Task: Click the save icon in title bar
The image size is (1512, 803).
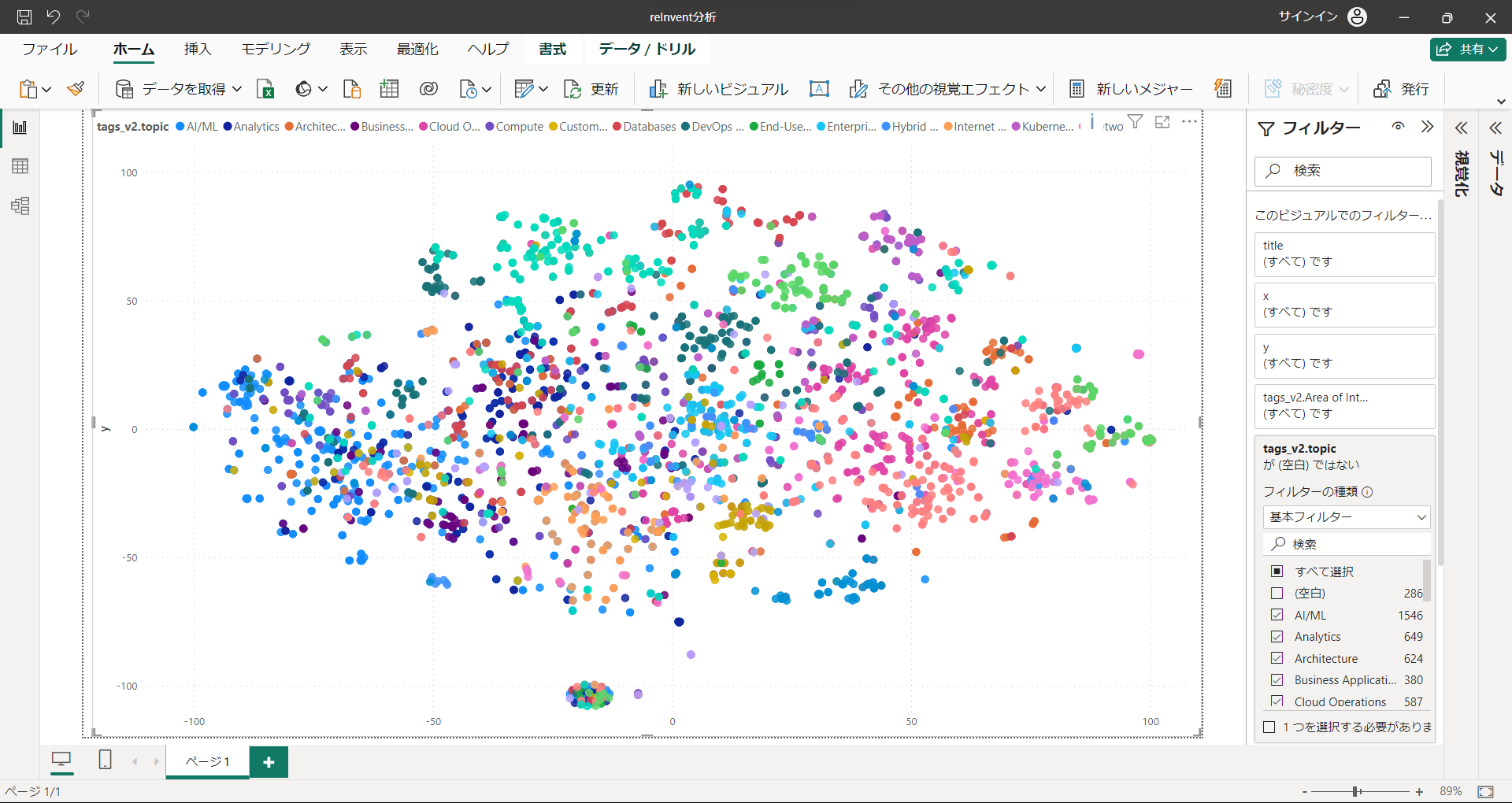Action: click(24, 17)
